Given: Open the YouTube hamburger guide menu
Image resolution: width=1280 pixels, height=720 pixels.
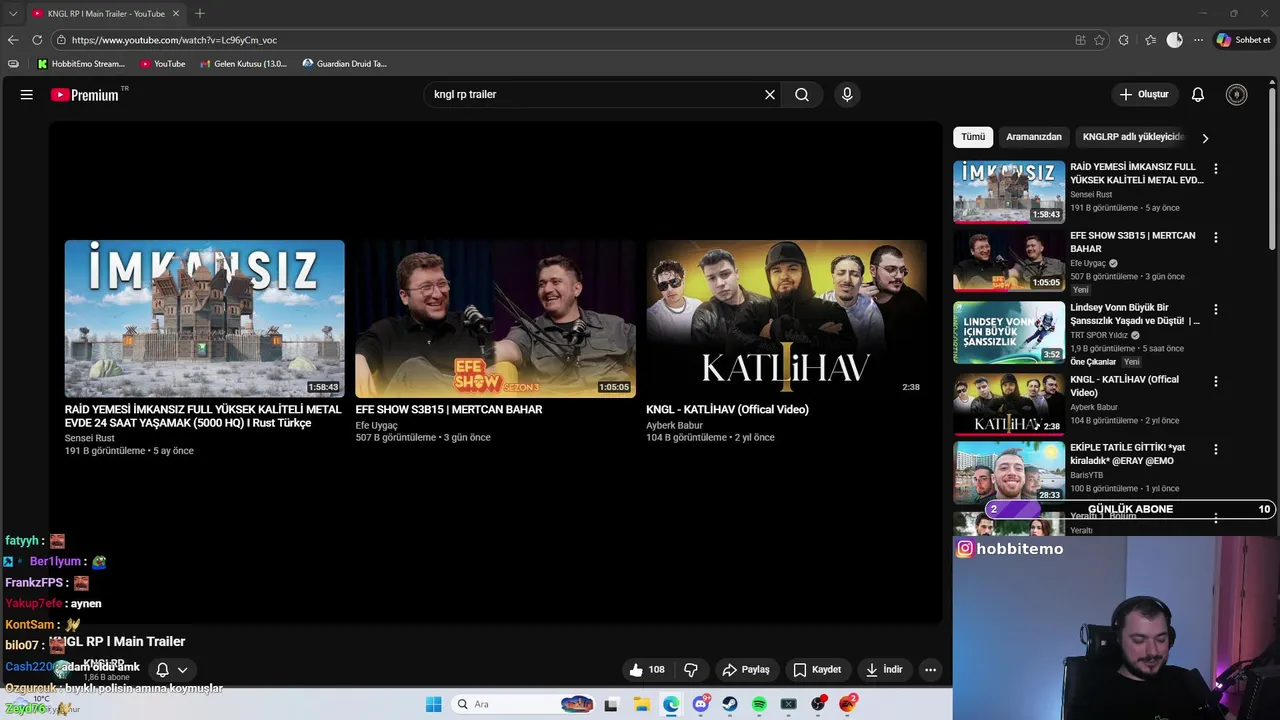Looking at the screenshot, I should [27, 94].
